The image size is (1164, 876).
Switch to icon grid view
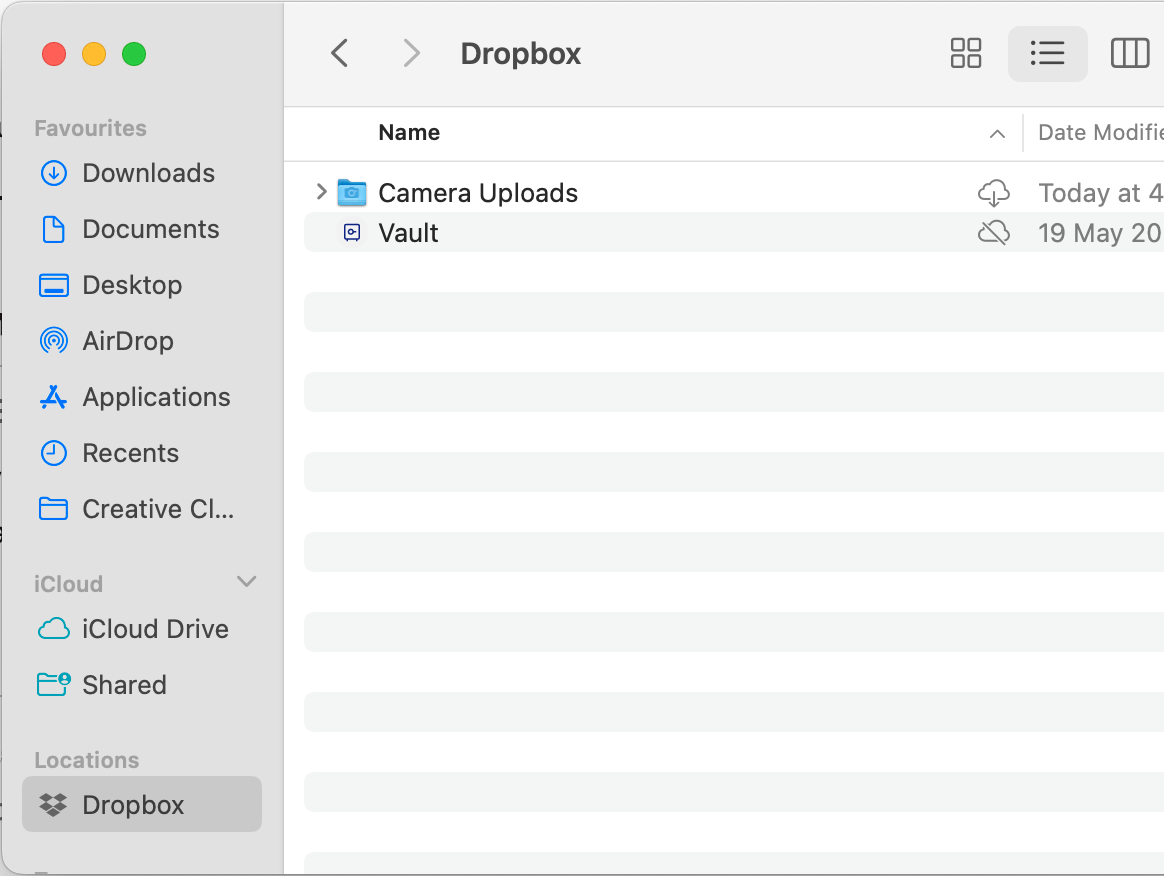966,53
